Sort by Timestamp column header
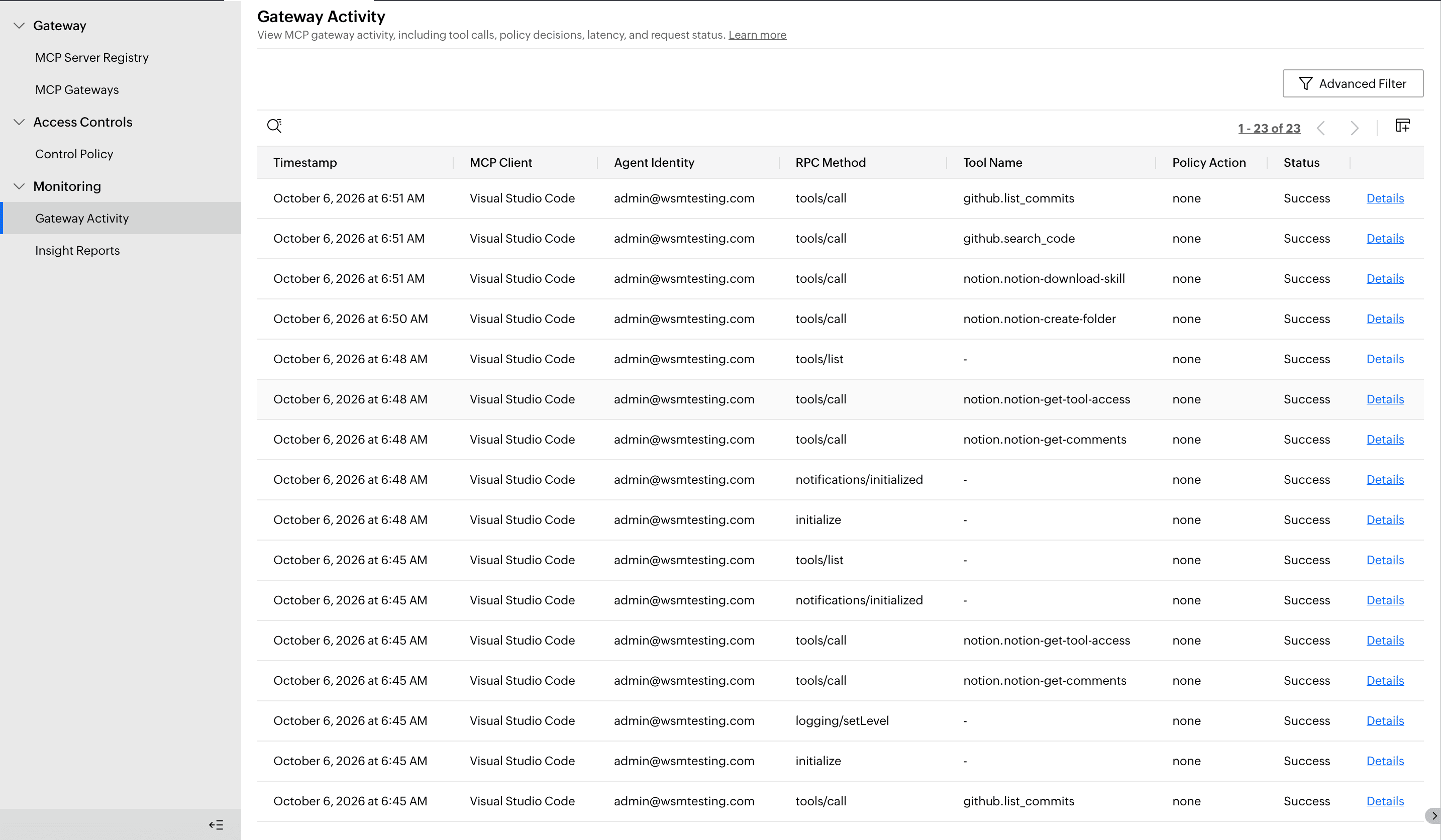Image resolution: width=1441 pixels, height=840 pixels. point(305,162)
